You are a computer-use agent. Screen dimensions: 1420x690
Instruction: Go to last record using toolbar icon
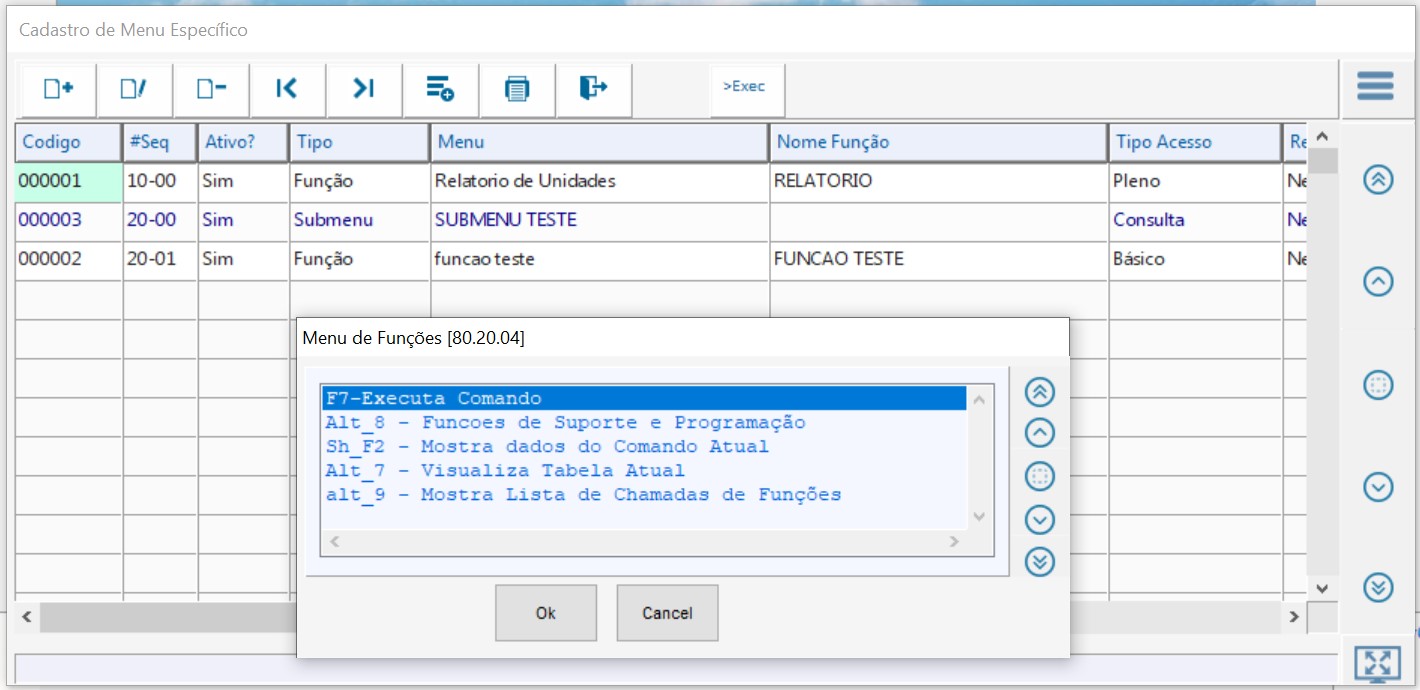tap(364, 89)
